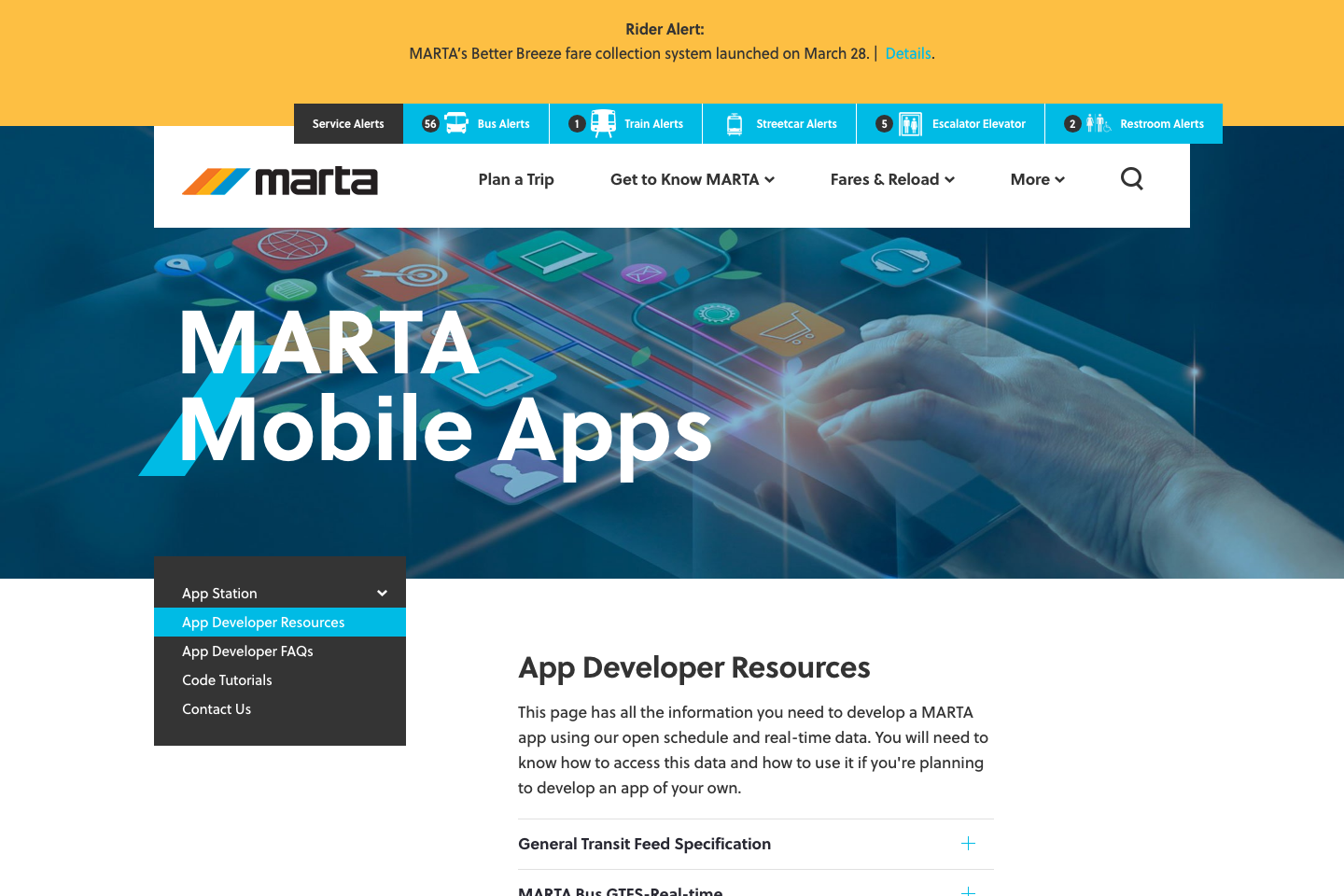Image resolution: width=1344 pixels, height=896 pixels.
Task: Go to Code Tutorials in sidebar
Action: point(227,680)
